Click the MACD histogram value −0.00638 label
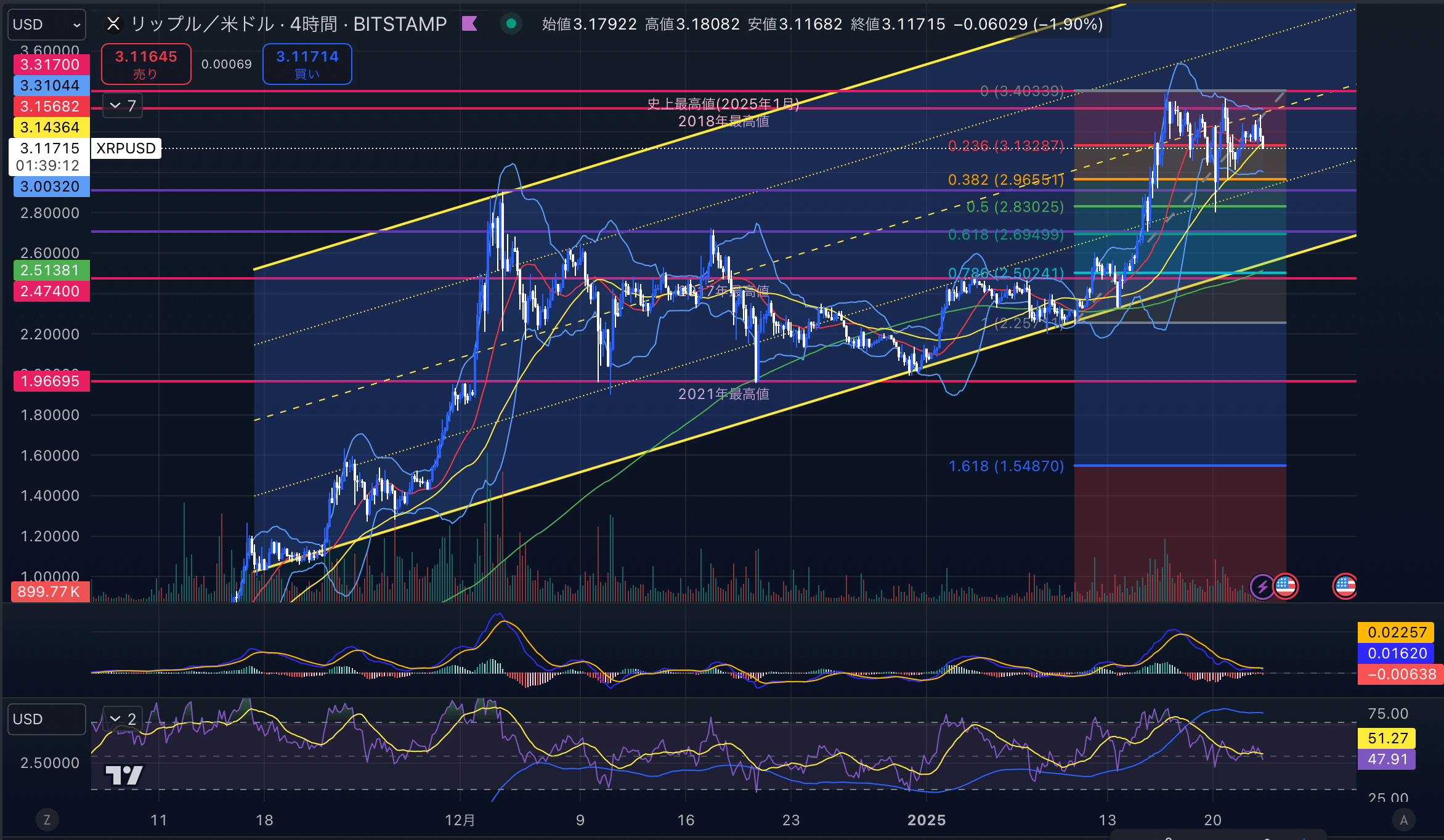 [1401, 674]
